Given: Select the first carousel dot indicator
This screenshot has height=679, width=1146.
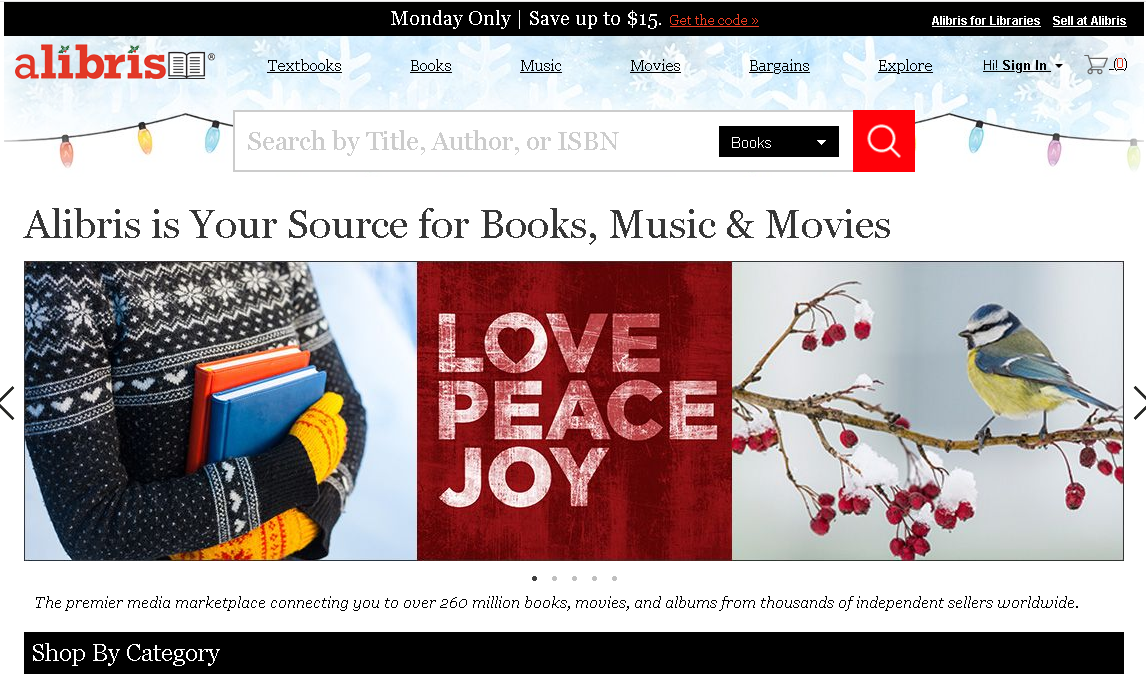Looking at the screenshot, I should coord(534,578).
